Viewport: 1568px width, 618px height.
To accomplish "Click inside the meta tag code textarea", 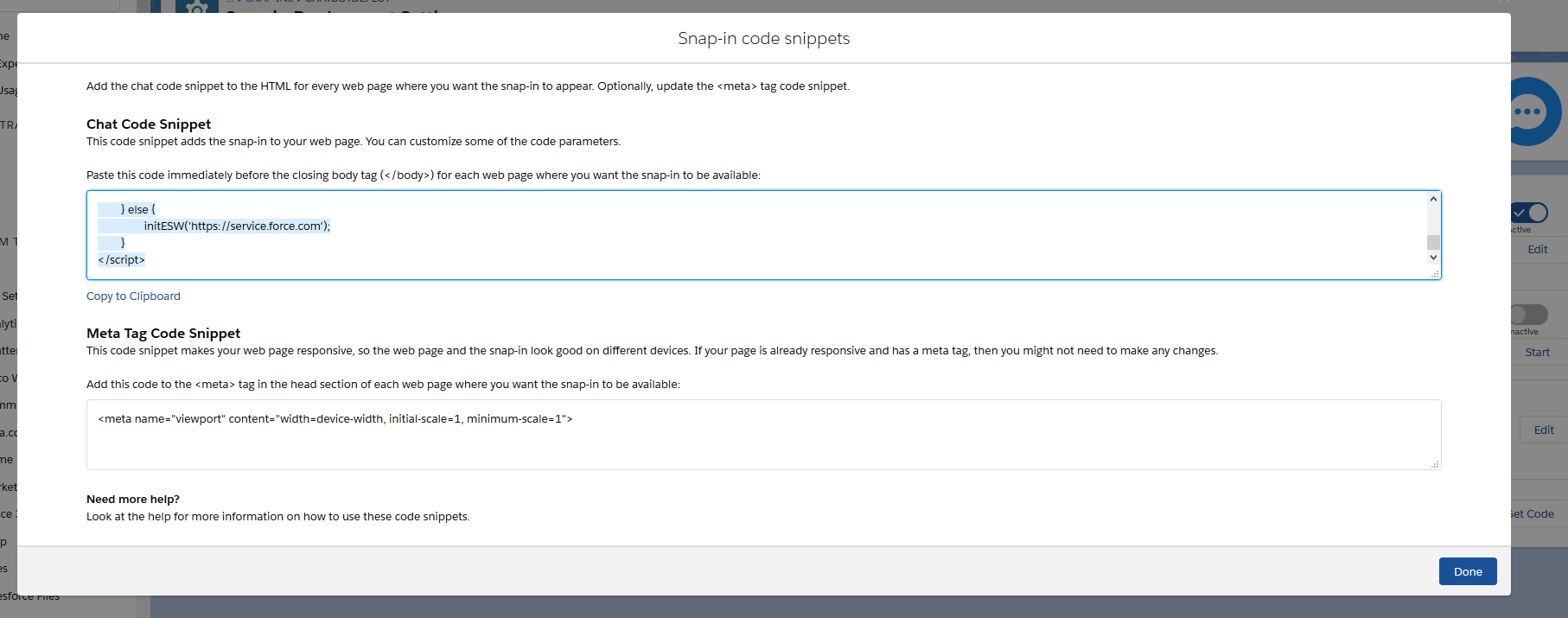I will (763, 435).
